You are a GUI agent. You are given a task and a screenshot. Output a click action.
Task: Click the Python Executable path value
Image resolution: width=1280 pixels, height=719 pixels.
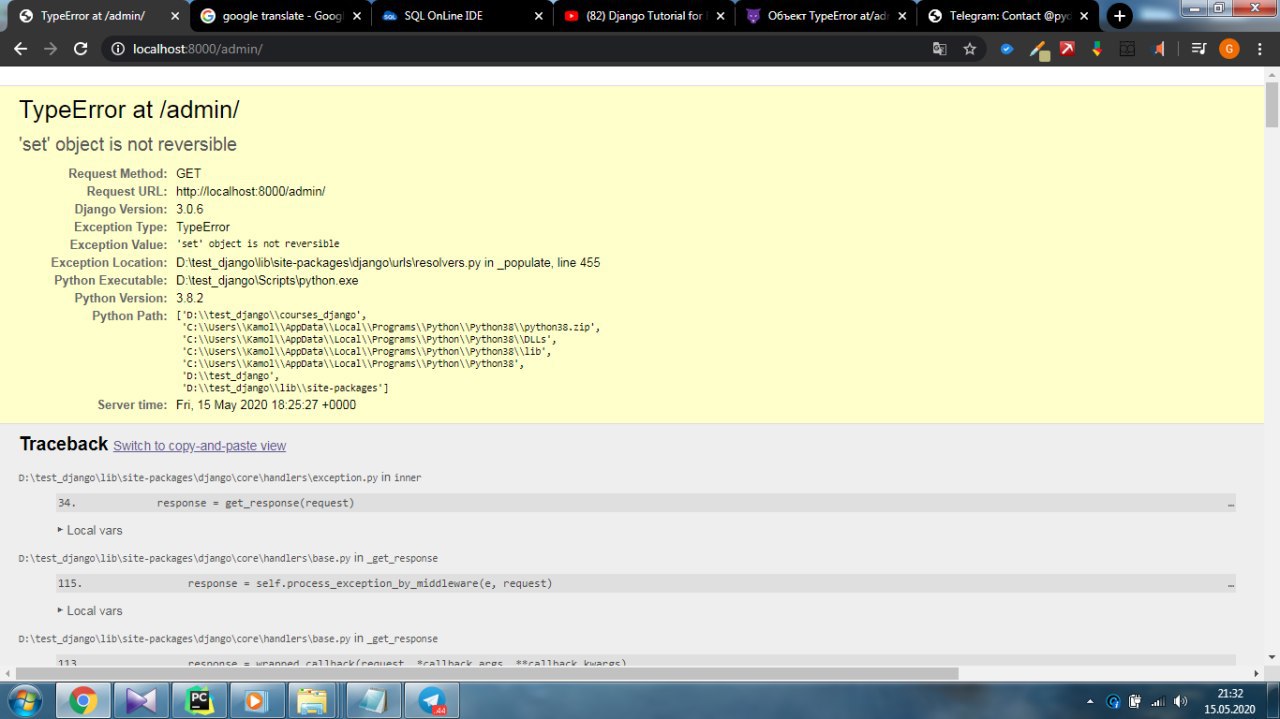[x=267, y=281]
